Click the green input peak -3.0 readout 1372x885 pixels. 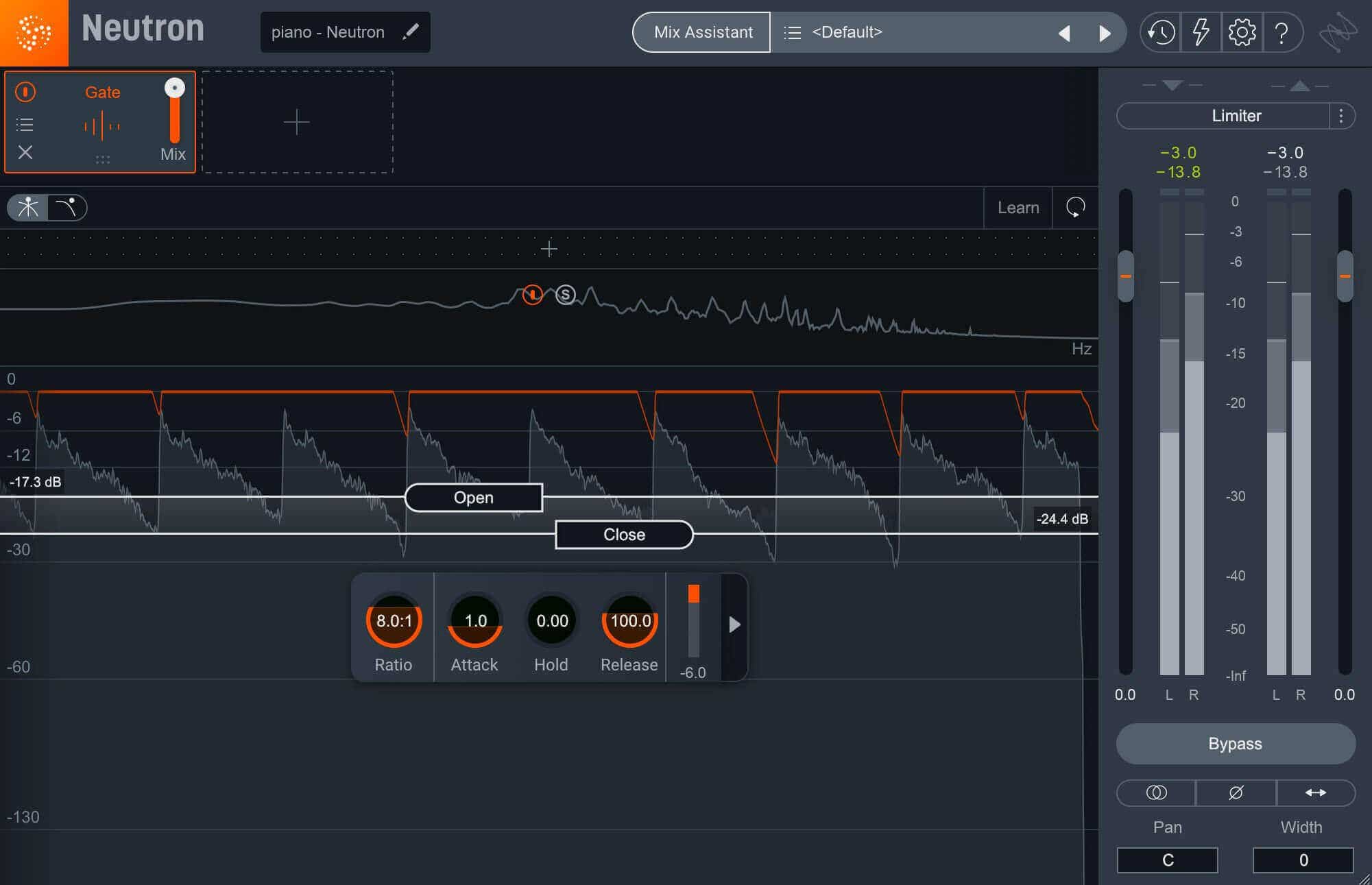[1179, 152]
